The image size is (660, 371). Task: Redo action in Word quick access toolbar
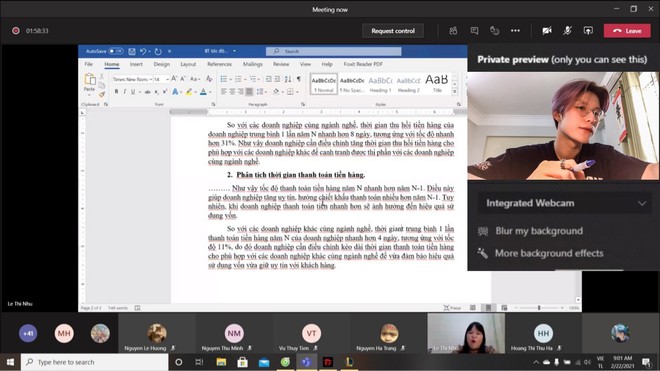tap(158, 51)
